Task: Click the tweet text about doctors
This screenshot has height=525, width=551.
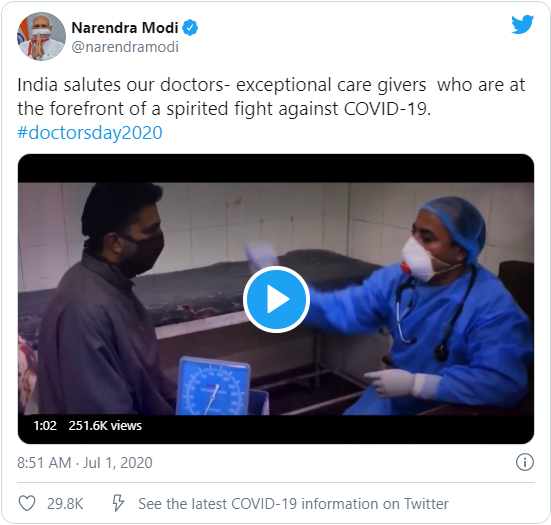Action: 271,96
